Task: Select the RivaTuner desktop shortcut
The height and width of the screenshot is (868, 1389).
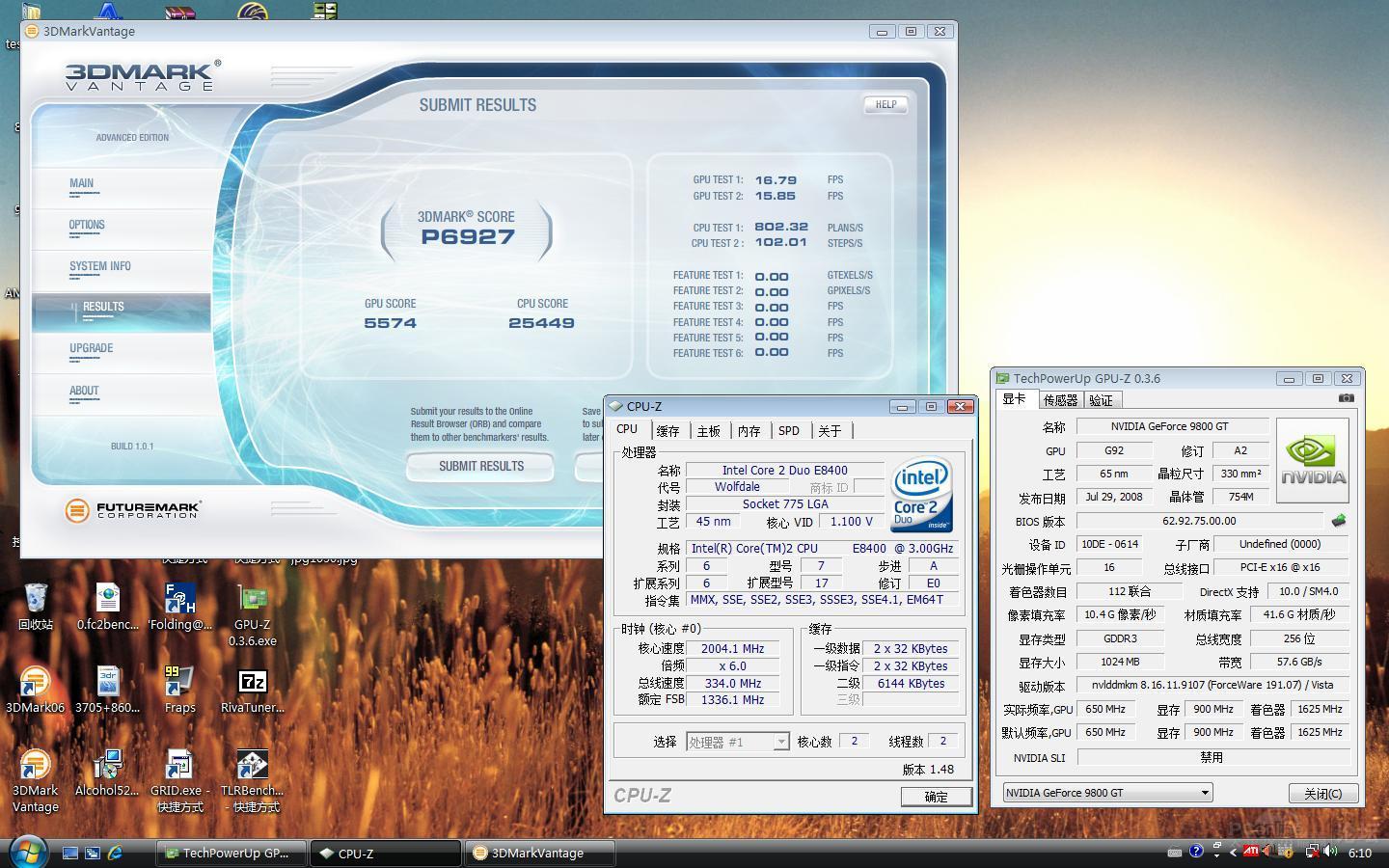Action: (252, 683)
